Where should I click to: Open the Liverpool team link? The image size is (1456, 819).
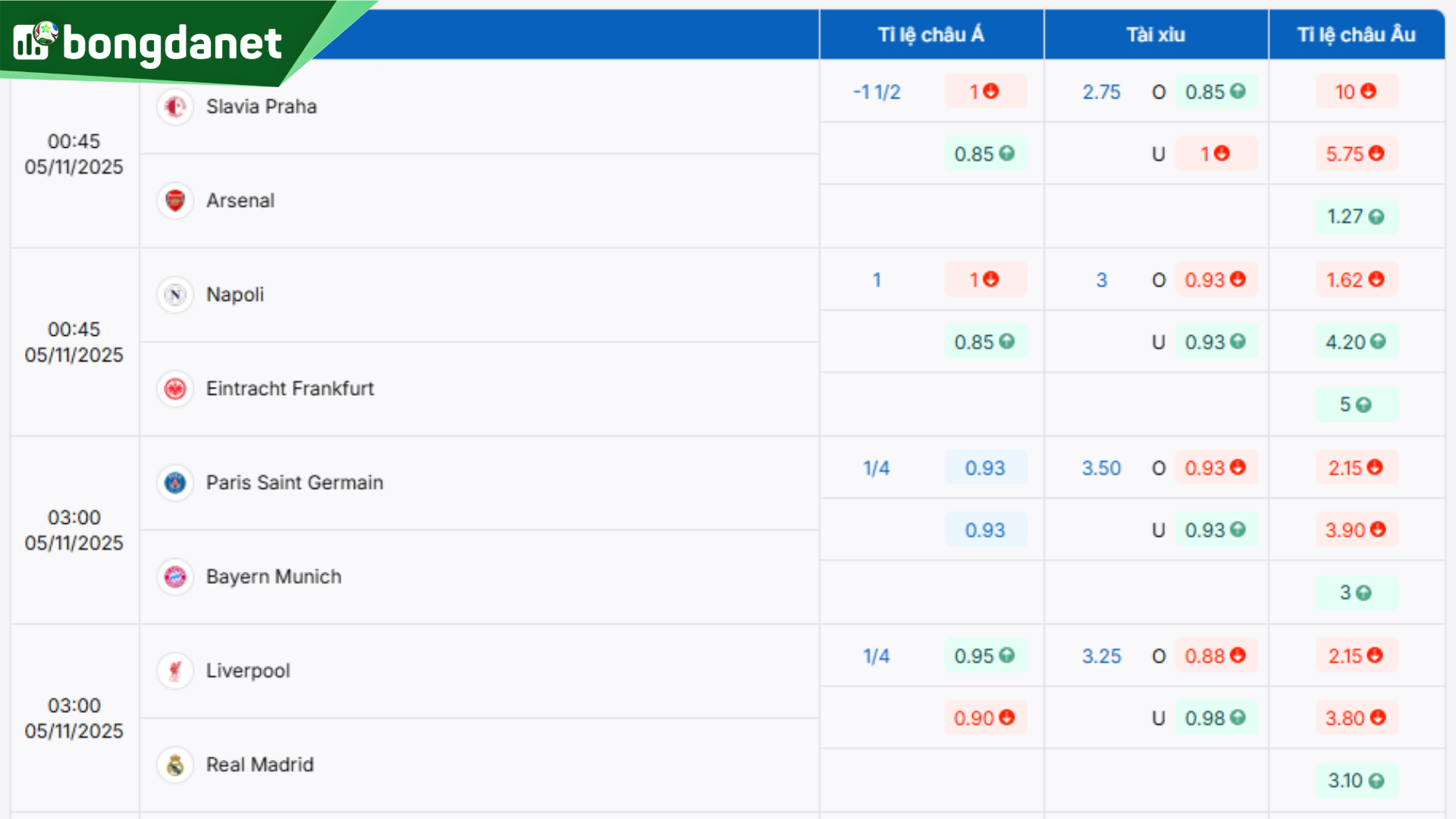point(248,671)
